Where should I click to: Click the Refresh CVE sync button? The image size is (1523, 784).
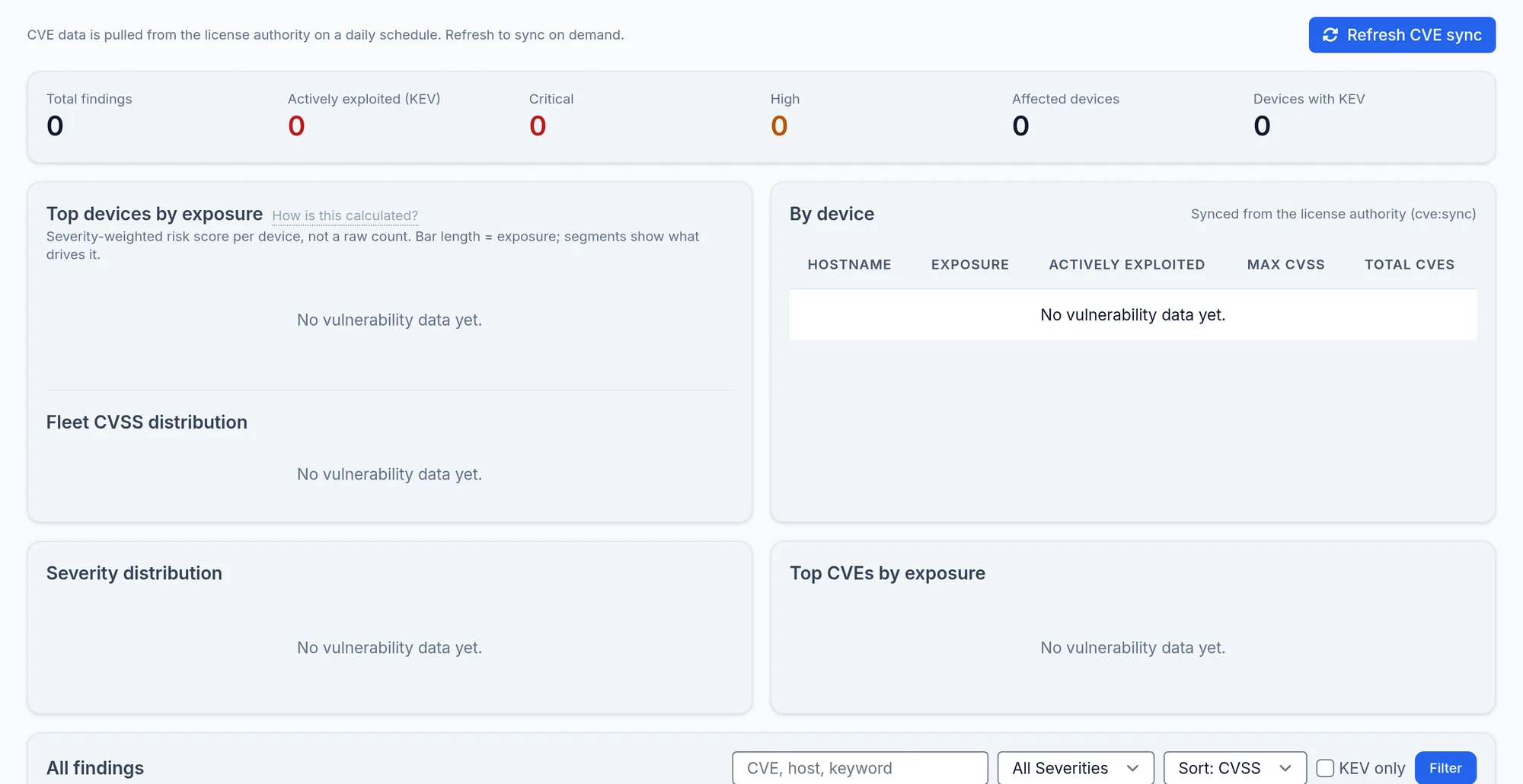click(1402, 35)
